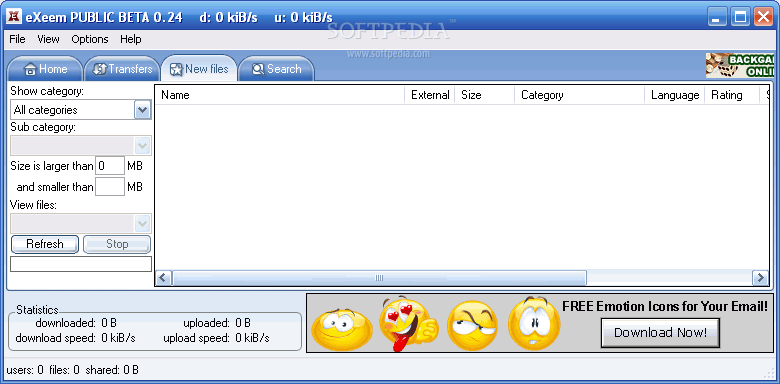Click the 'shared: 0 B' status bar text
Screen dimensions: 780x384
click(x=112, y=370)
